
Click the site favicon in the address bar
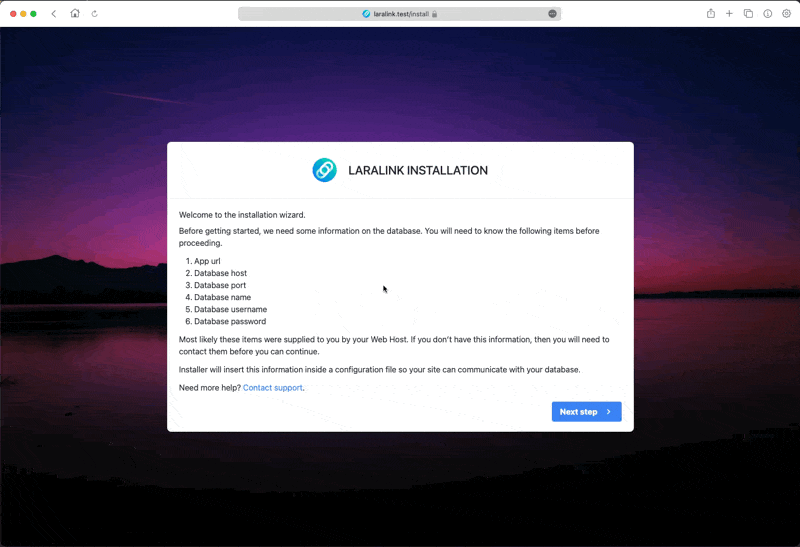366,14
